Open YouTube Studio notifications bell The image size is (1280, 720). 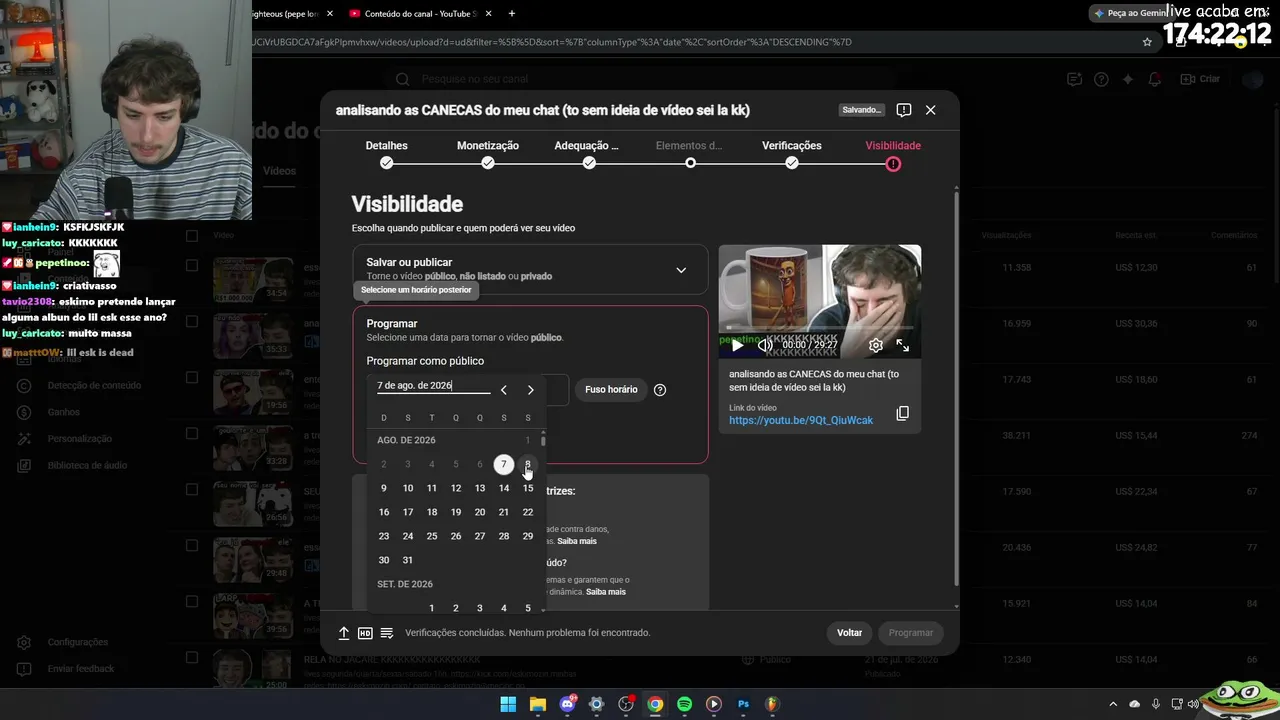(x=1155, y=79)
